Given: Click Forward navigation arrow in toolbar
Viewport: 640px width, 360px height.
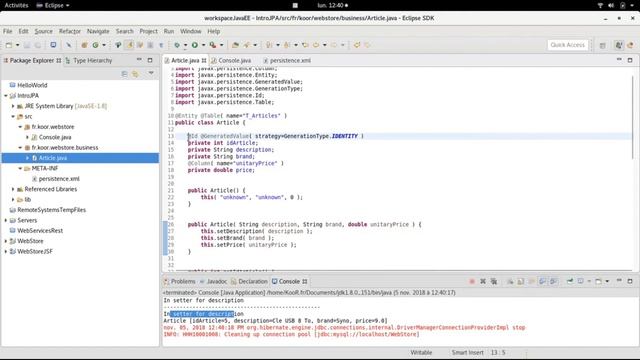Looking at the screenshot, I should (x=334, y=45).
